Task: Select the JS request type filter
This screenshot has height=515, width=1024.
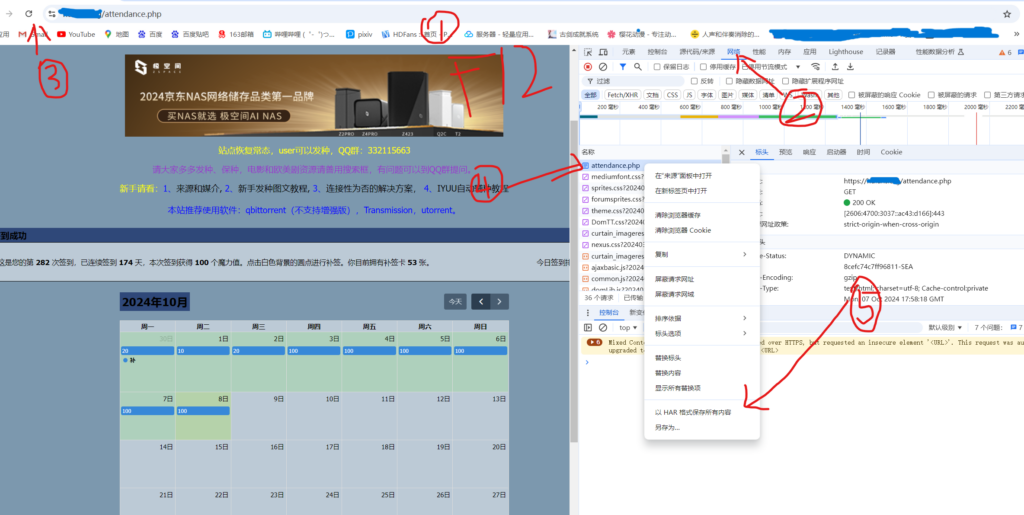Action: (689, 95)
